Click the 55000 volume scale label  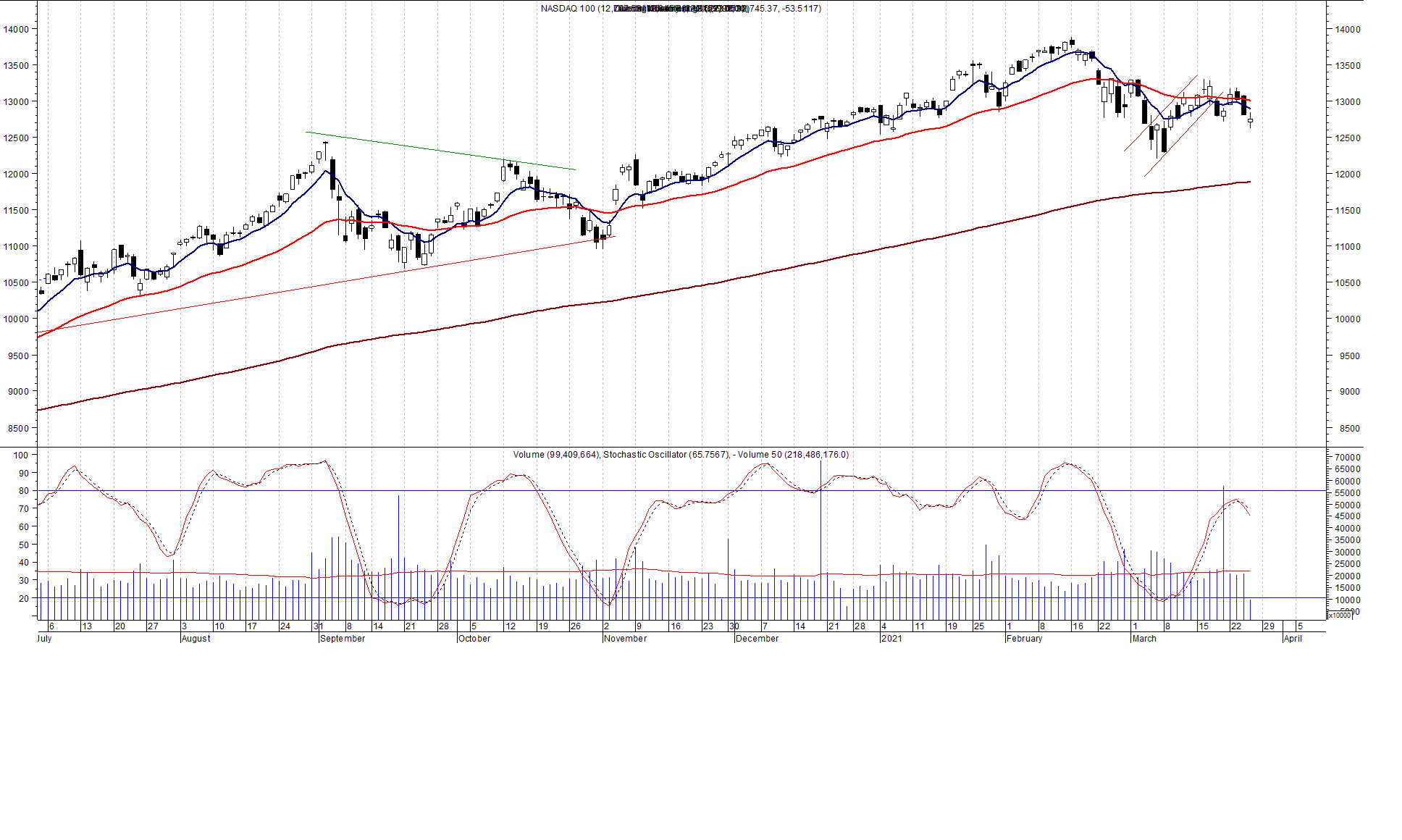click(x=1348, y=493)
